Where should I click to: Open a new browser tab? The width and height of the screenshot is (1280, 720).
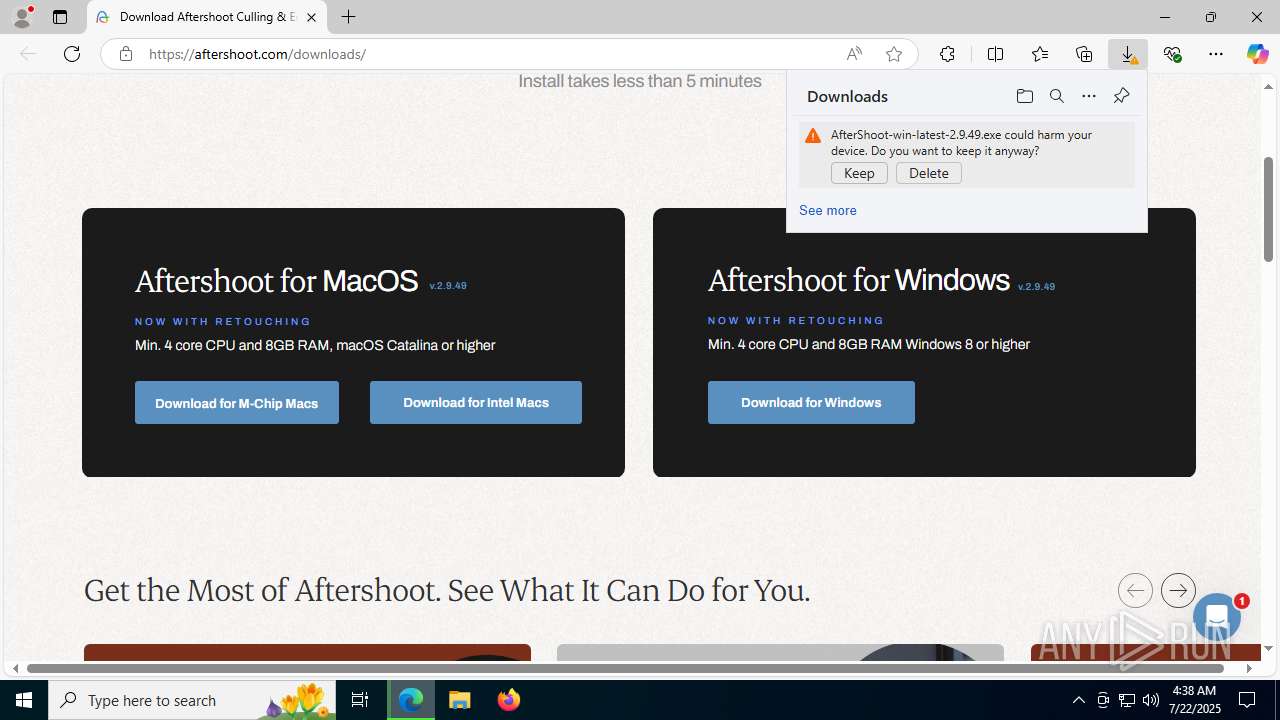(348, 17)
